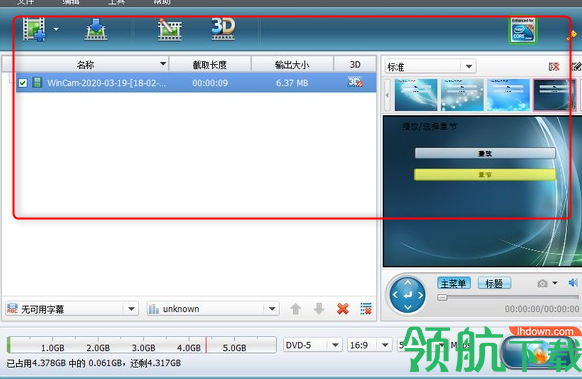Screen dimensions: 582x379
Task: Sort by the 名称 column header
Action: 85,65
